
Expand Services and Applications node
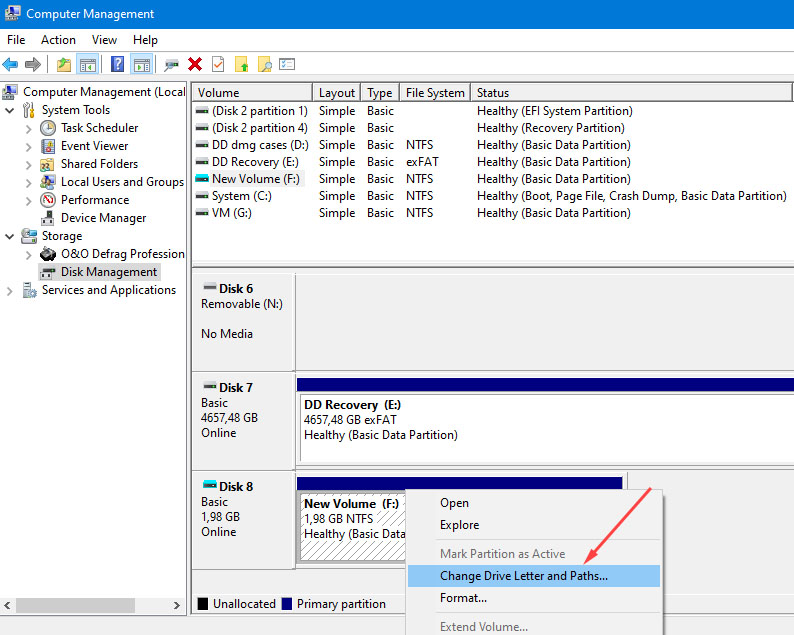point(9,291)
